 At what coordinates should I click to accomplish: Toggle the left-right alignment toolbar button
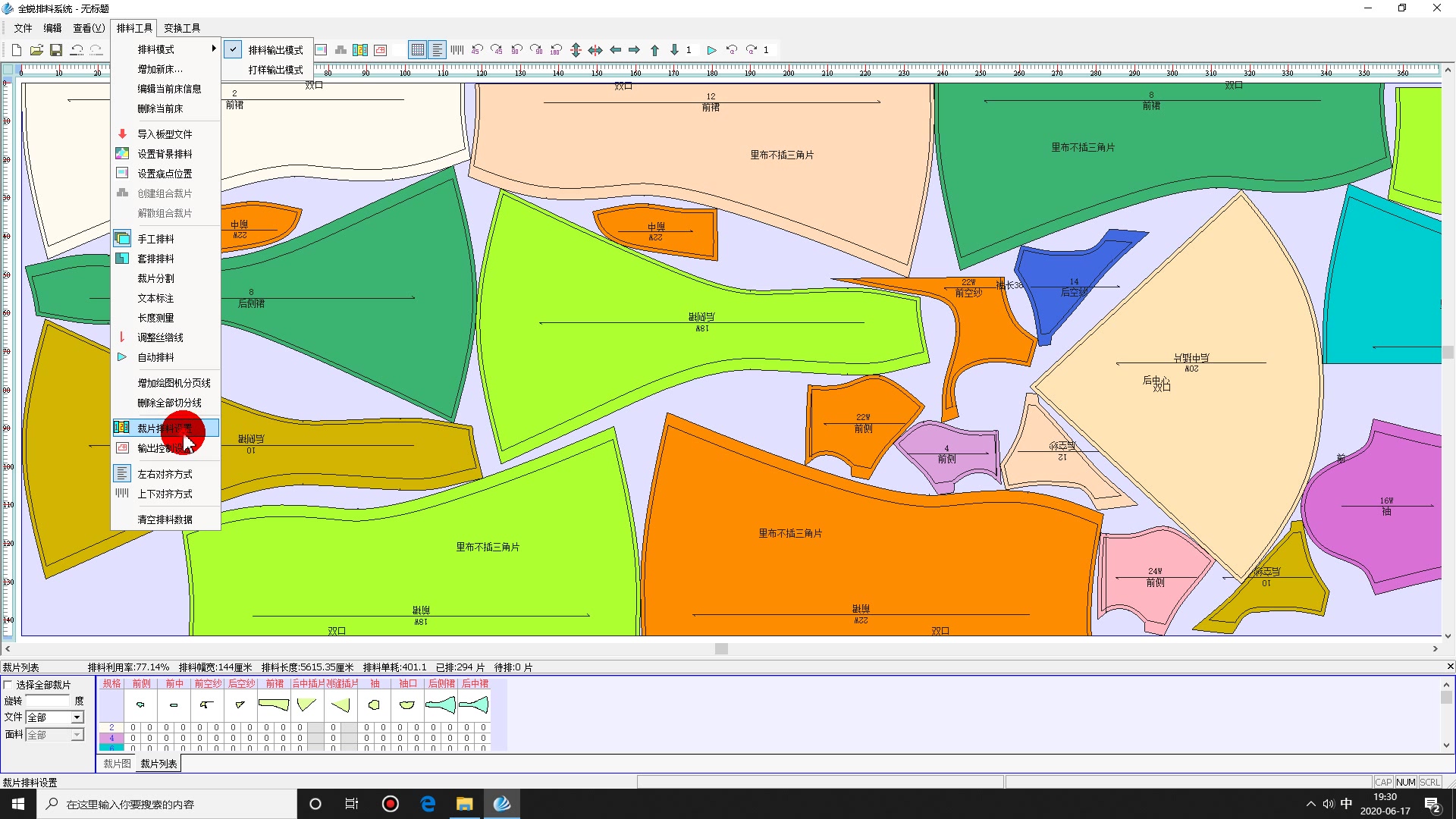point(438,50)
